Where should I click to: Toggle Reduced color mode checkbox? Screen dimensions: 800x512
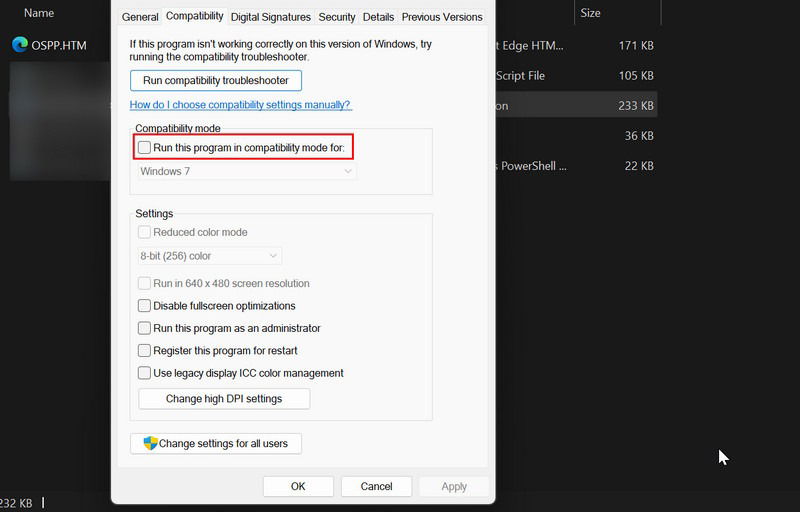pos(144,232)
